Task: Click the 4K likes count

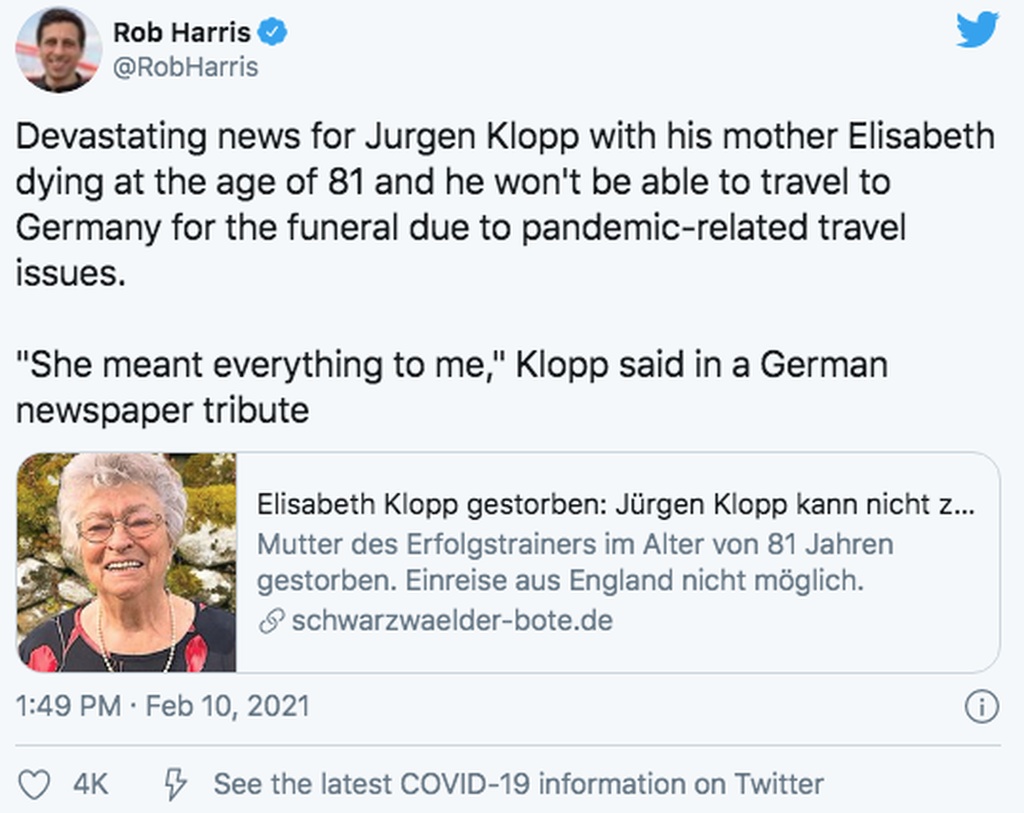Action: [91, 785]
